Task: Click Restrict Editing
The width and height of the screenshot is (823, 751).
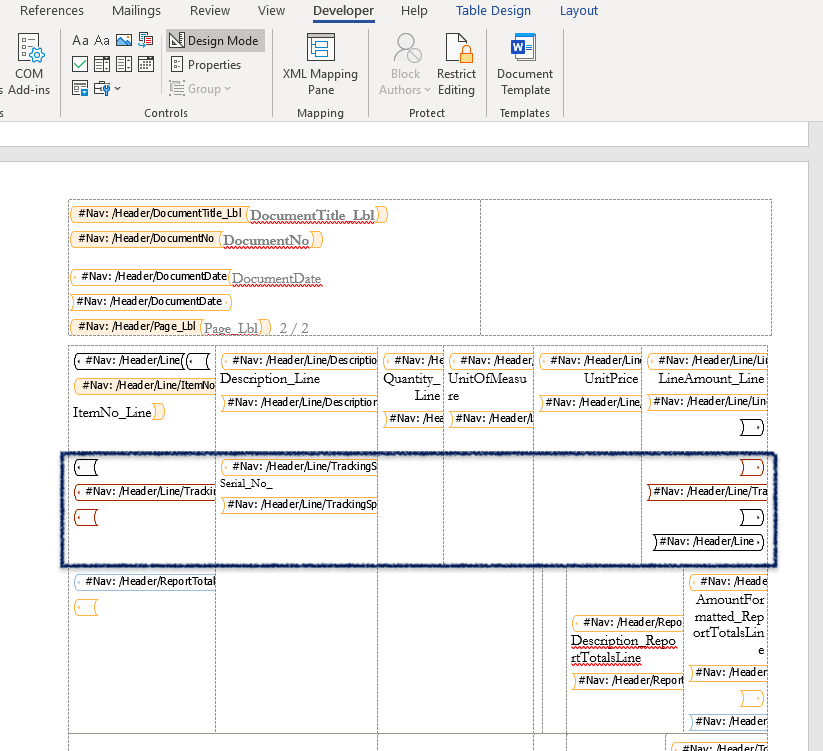Action: click(456, 65)
